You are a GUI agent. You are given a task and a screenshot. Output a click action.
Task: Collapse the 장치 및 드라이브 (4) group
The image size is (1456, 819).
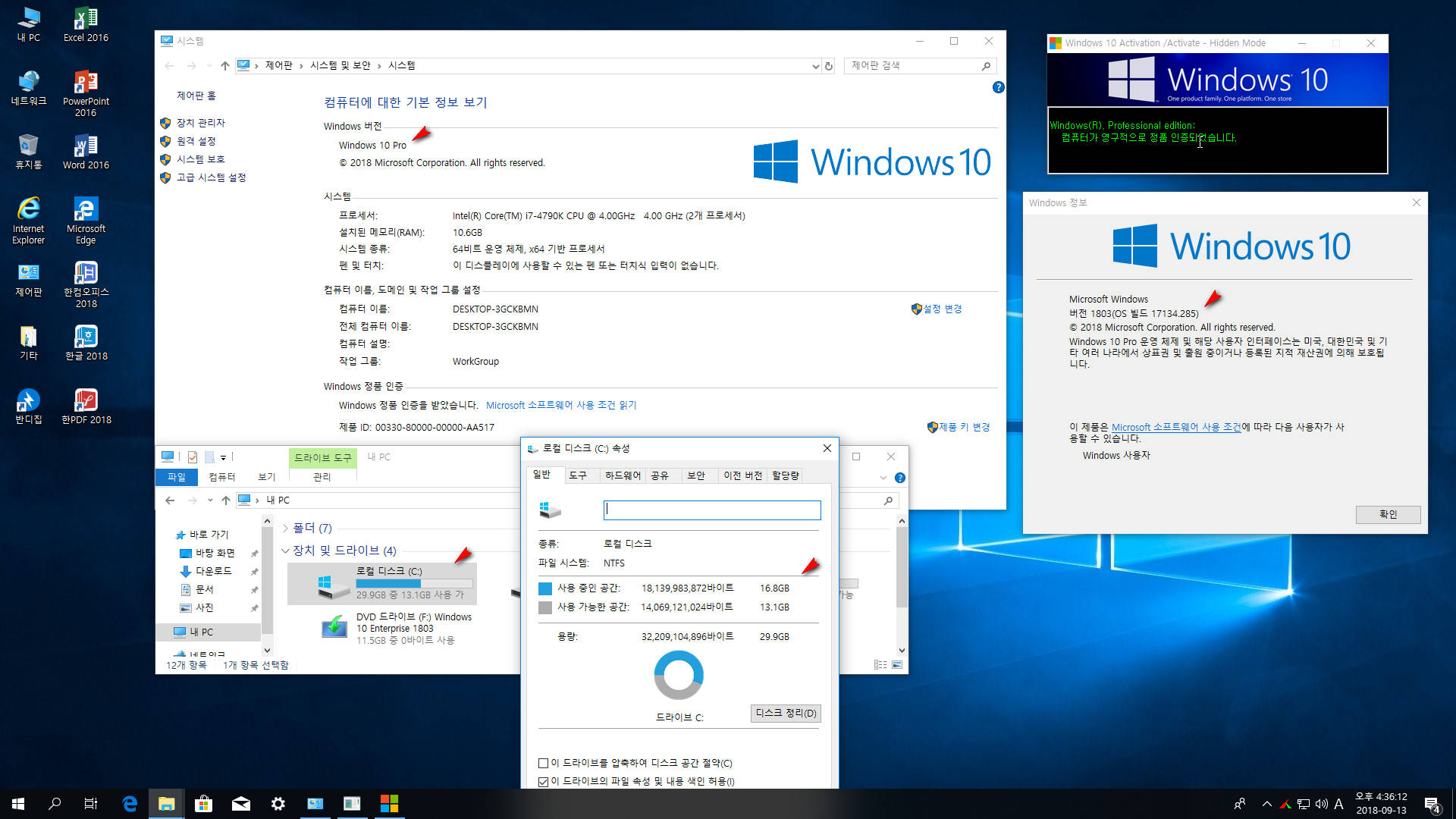click(x=285, y=551)
